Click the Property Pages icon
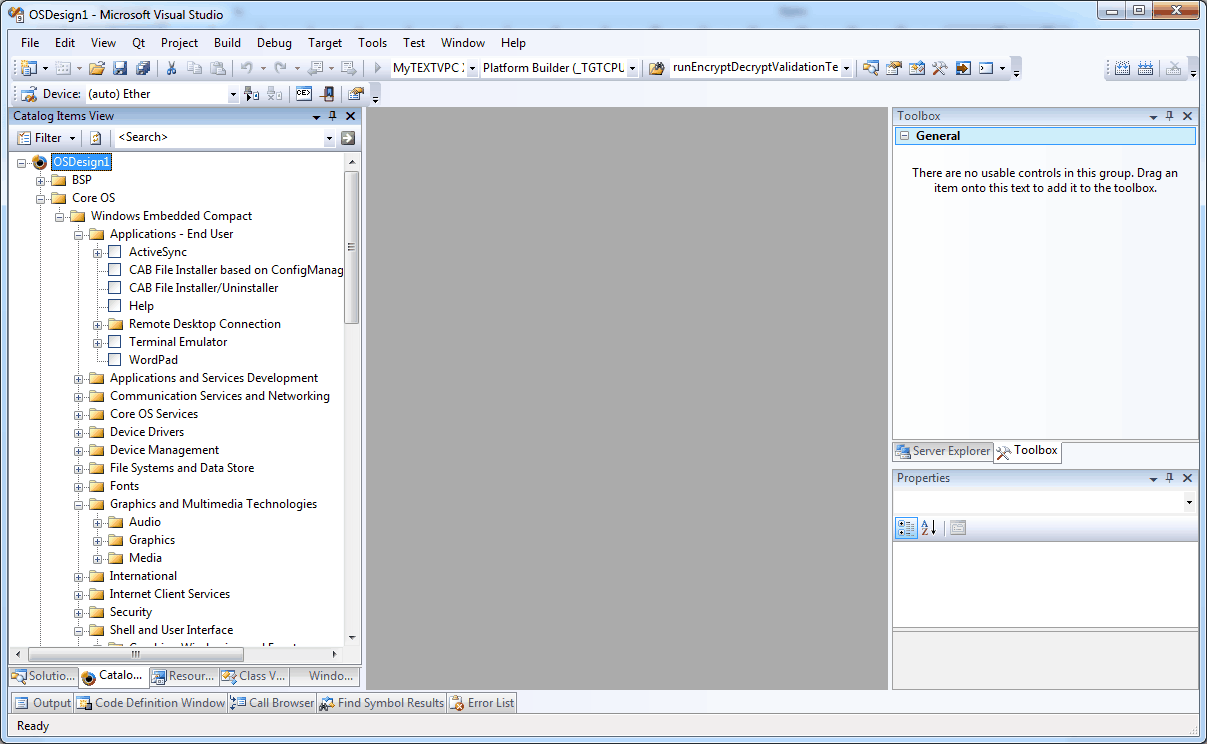This screenshot has height=744, width=1207. 958,528
